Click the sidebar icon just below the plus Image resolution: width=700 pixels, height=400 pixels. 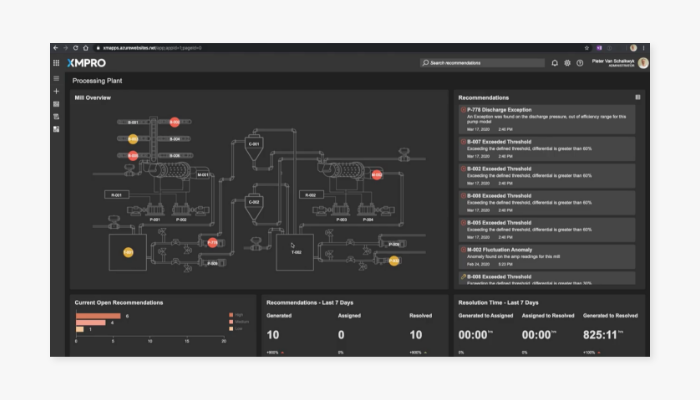(56, 104)
